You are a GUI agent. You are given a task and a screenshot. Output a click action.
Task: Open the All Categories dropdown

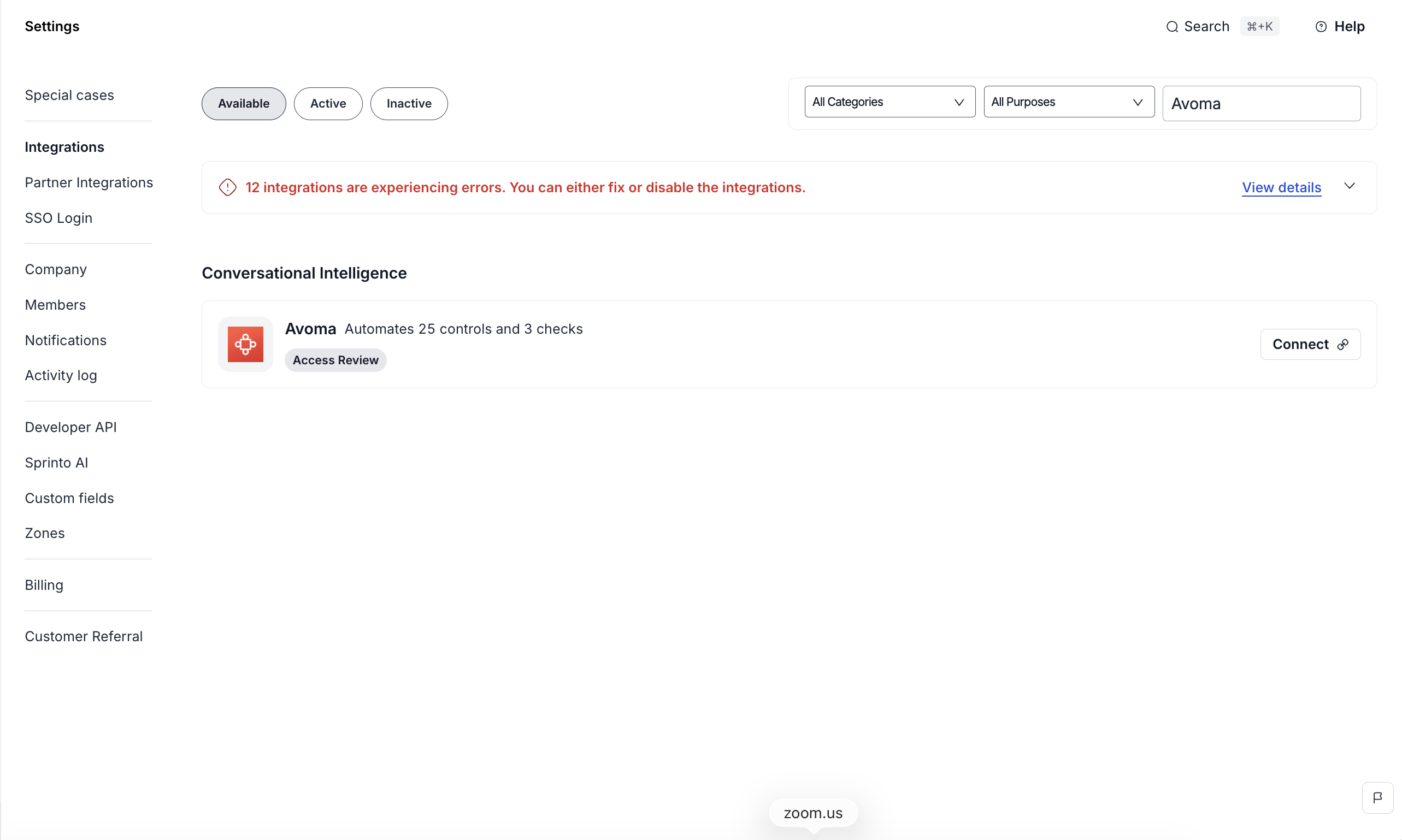[889, 102]
